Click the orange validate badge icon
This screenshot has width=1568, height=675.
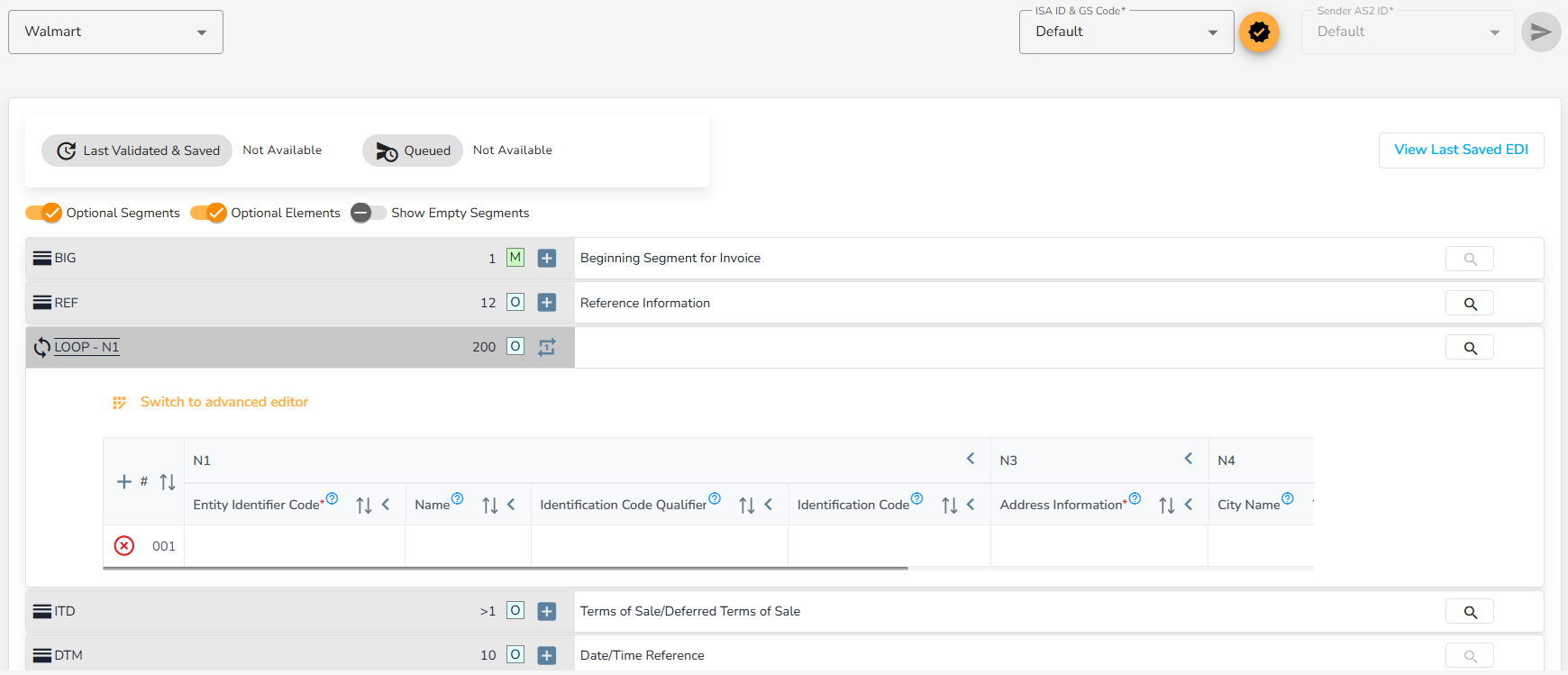tap(1259, 32)
